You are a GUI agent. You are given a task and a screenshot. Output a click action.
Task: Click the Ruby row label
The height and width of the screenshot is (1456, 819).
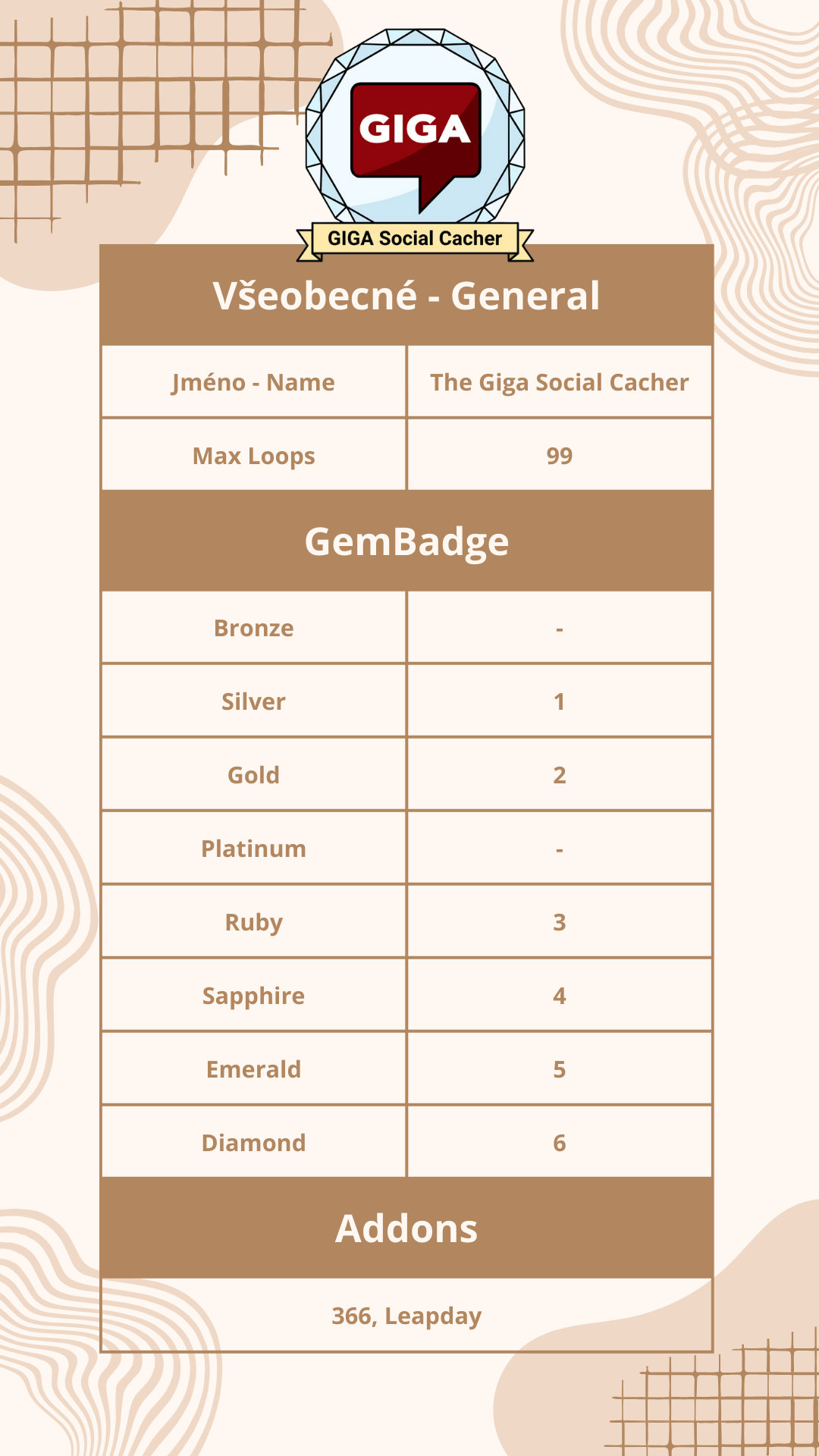(253, 922)
